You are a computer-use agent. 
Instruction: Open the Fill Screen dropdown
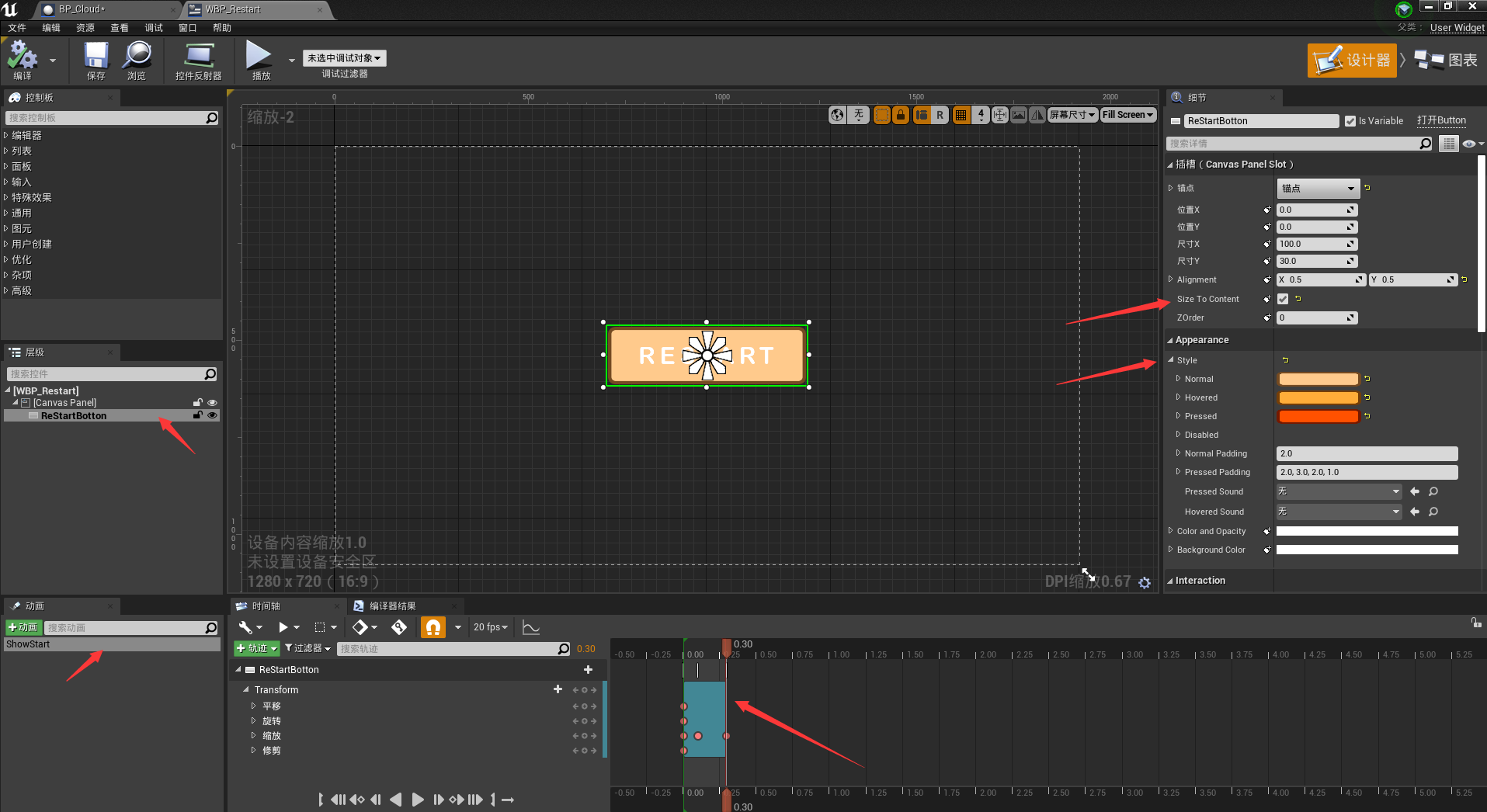tap(1128, 115)
